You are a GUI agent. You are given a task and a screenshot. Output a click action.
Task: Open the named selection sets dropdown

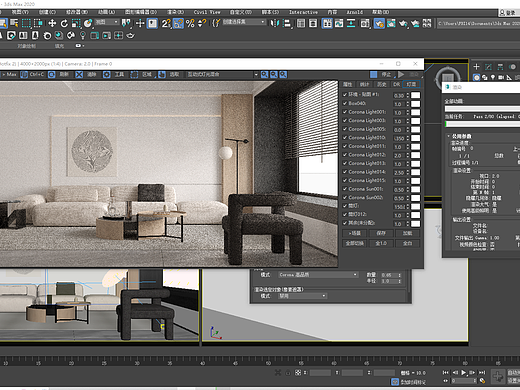(x=244, y=22)
